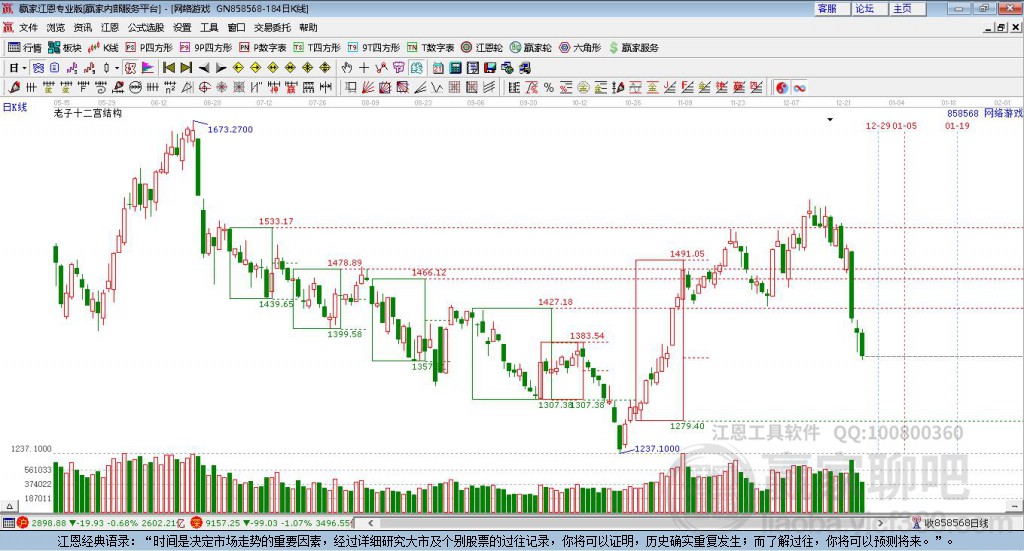Click the 网络游戏 sector name

(1004, 113)
